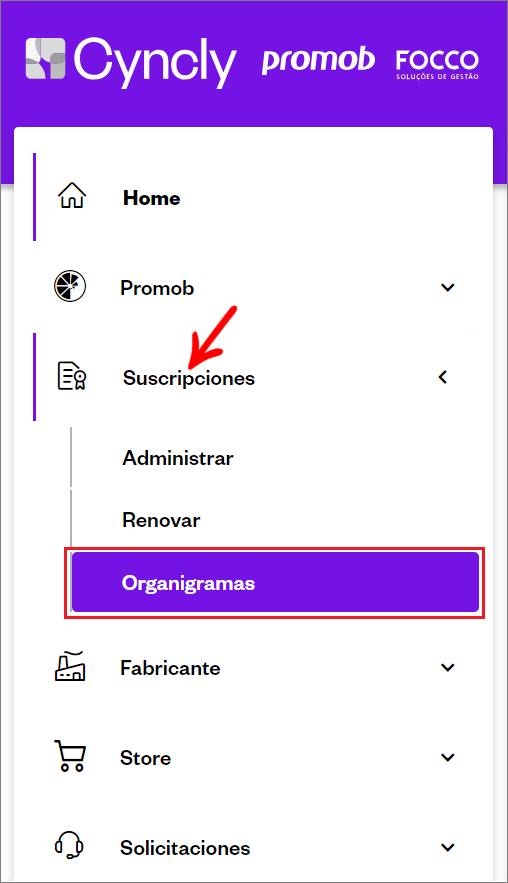Open the Organigramas highlighted item
This screenshot has width=508, height=883.
[x=275, y=582]
